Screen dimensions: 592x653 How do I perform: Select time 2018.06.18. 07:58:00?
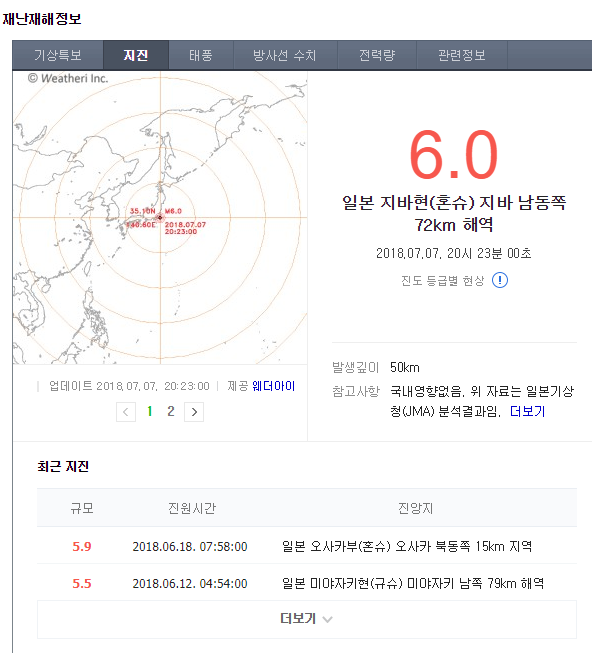pos(190,546)
